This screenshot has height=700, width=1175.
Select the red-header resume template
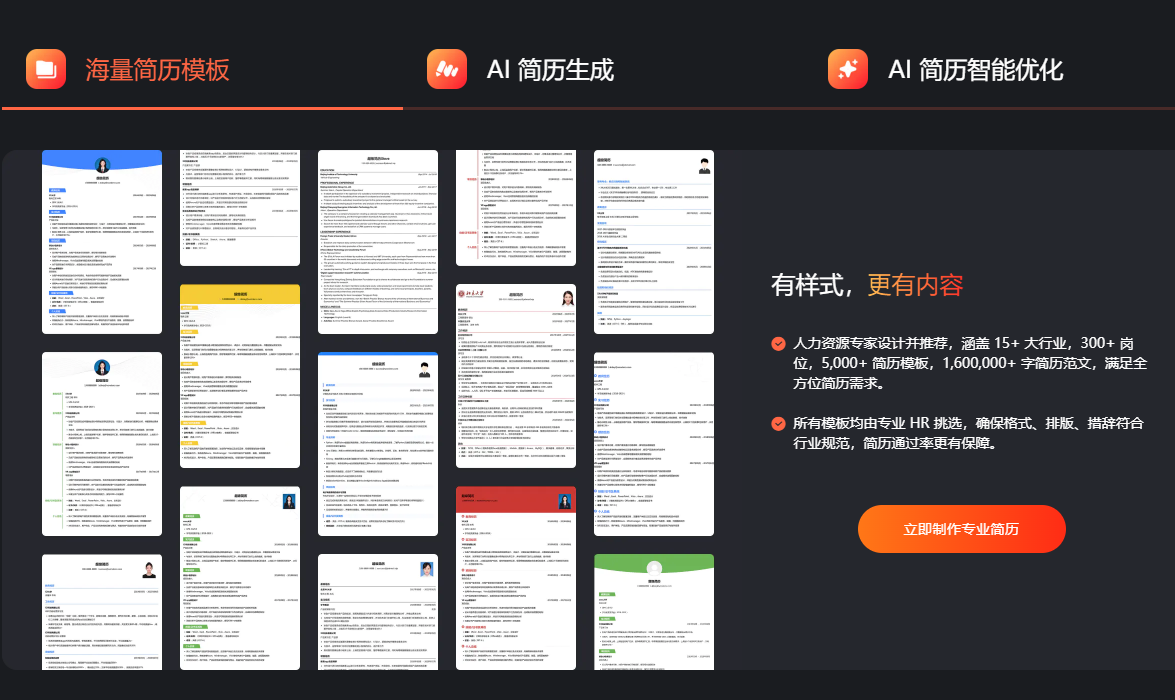516,578
